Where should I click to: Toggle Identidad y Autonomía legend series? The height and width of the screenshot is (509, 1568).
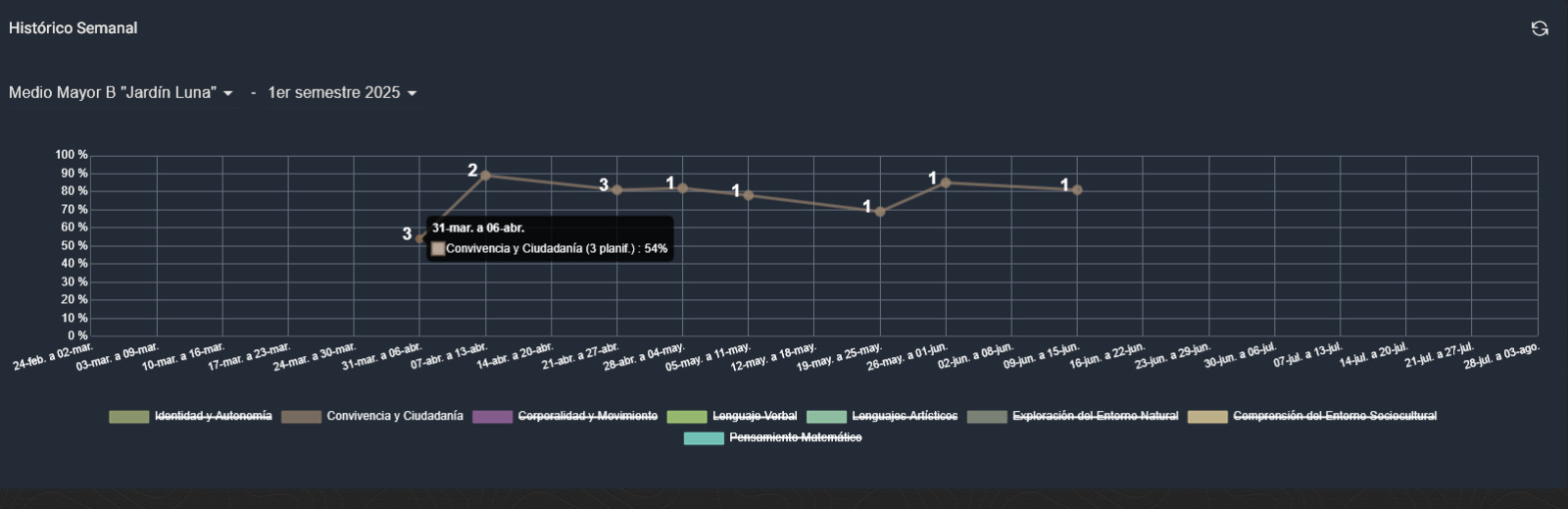tap(213, 416)
